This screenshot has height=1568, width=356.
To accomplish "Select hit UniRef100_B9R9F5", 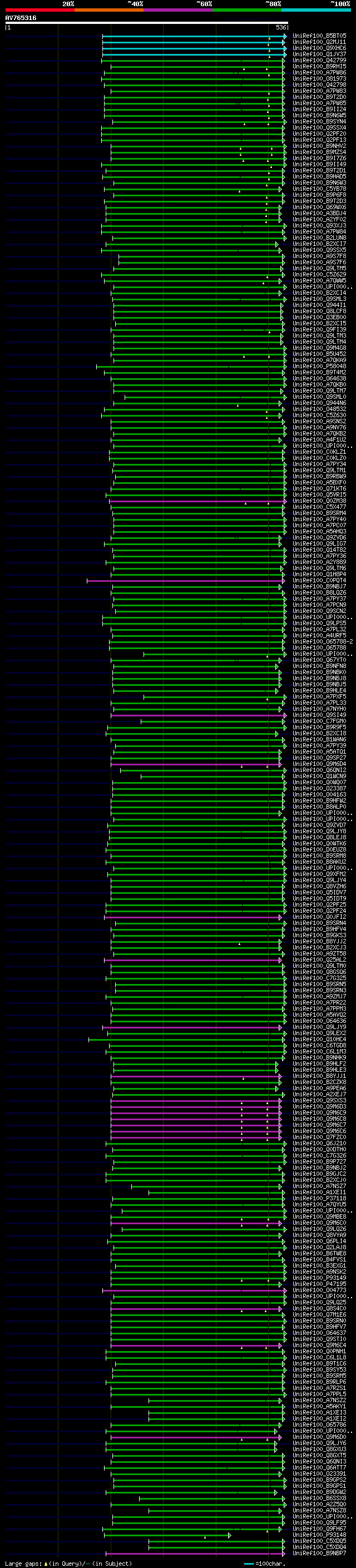I will tap(319, 727).
